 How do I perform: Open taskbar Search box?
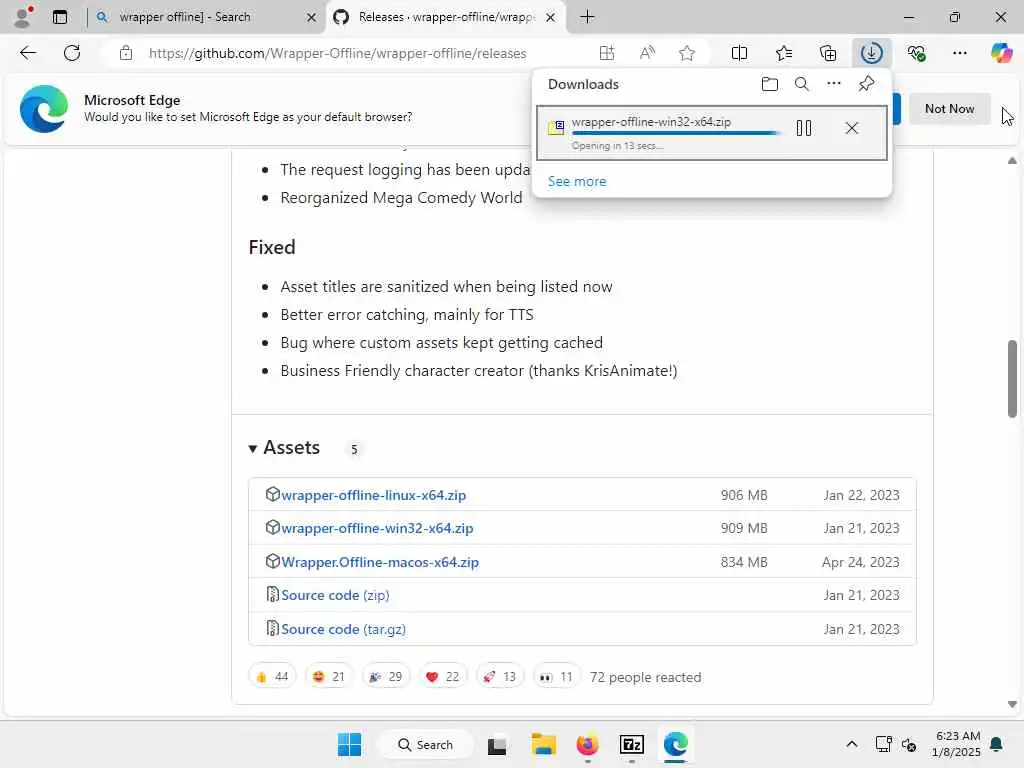pos(425,744)
